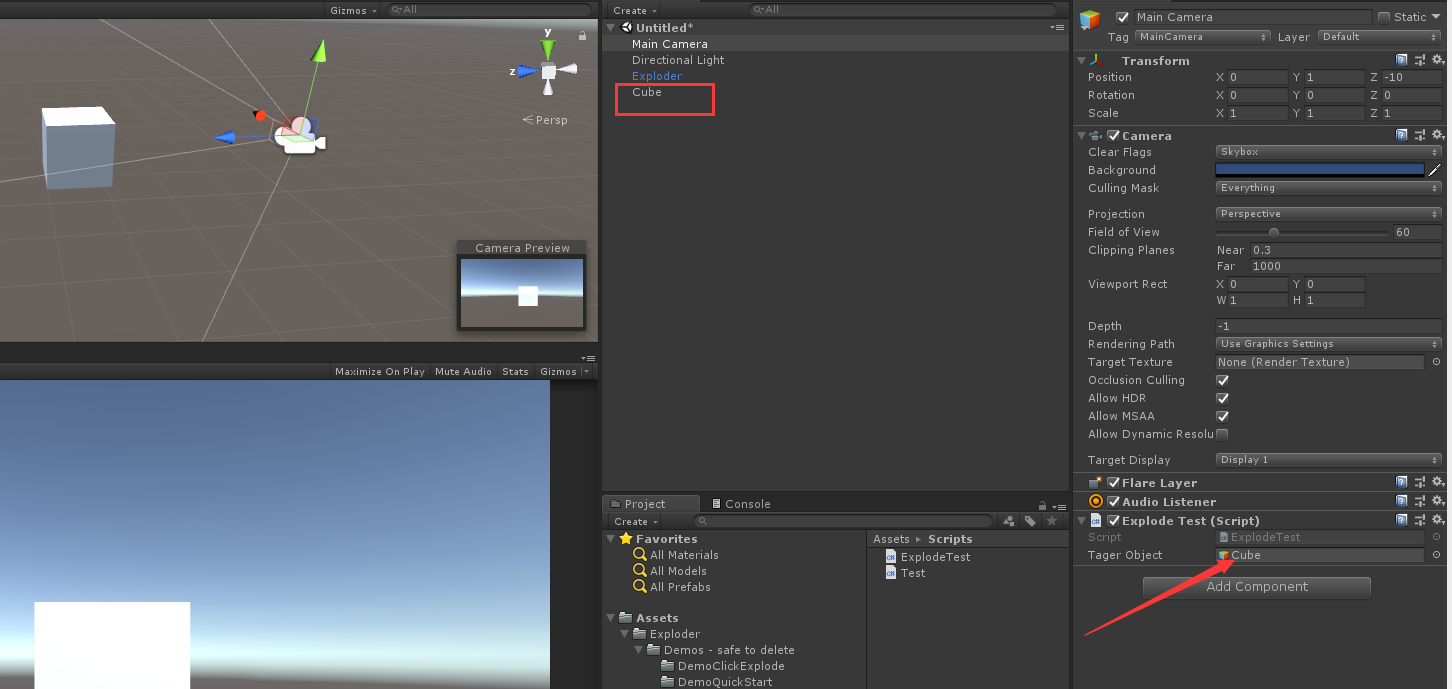Click the Background color swatch of the Camera
The width and height of the screenshot is (1452, 689).
[x=1320, y=169]
